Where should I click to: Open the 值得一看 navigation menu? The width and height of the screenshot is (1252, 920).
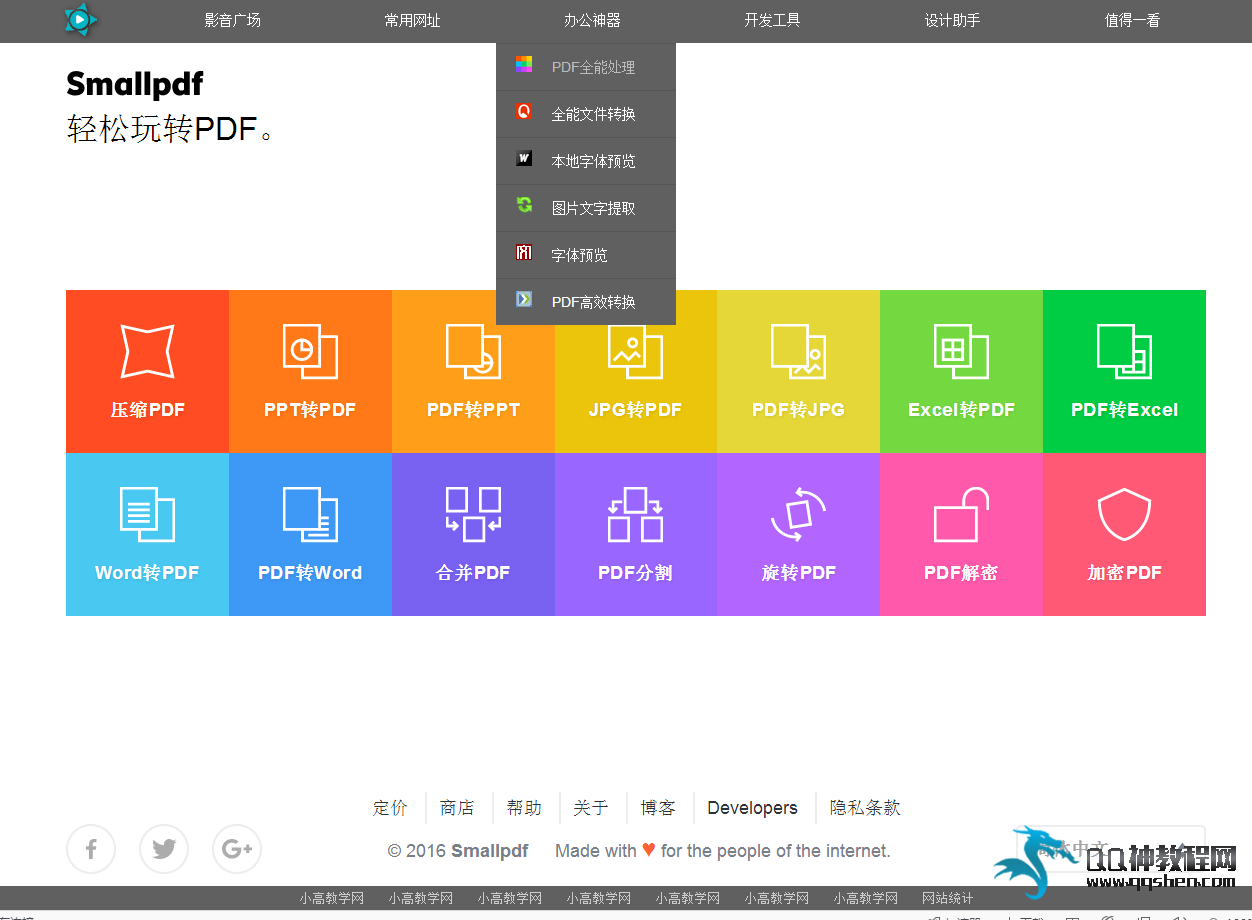(x=1132, y=20)
